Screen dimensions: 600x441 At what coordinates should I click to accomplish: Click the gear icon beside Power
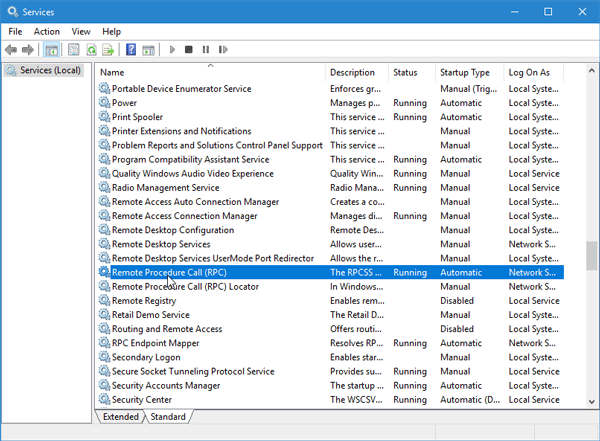point(104,102)
